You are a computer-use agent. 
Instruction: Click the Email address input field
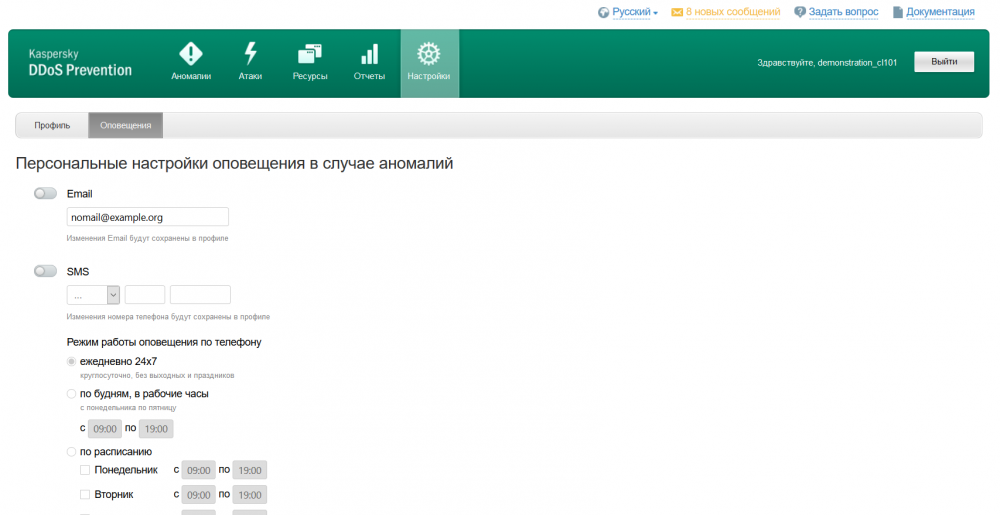[x=147, y=217]
